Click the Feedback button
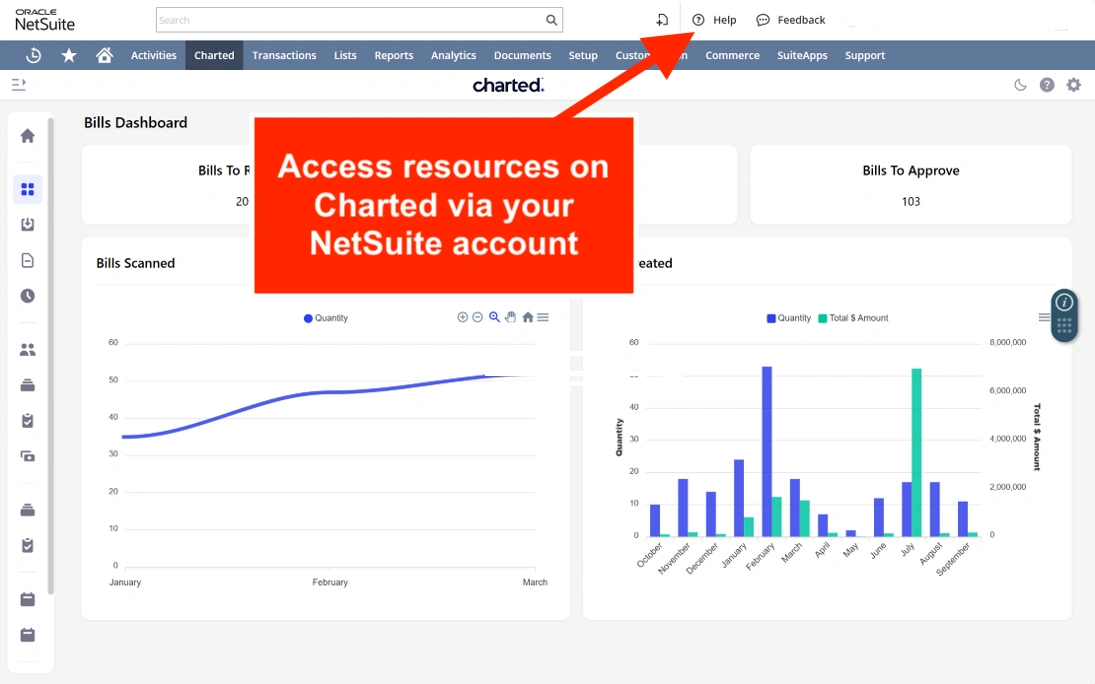The height and width of the screenshot is (684, 1095). click(x=791, y=20)
